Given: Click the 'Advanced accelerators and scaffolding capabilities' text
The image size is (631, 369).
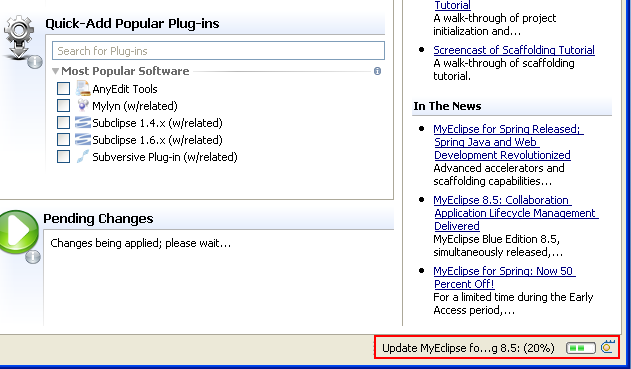Looking at the screenshot, I should pos(499,175).
